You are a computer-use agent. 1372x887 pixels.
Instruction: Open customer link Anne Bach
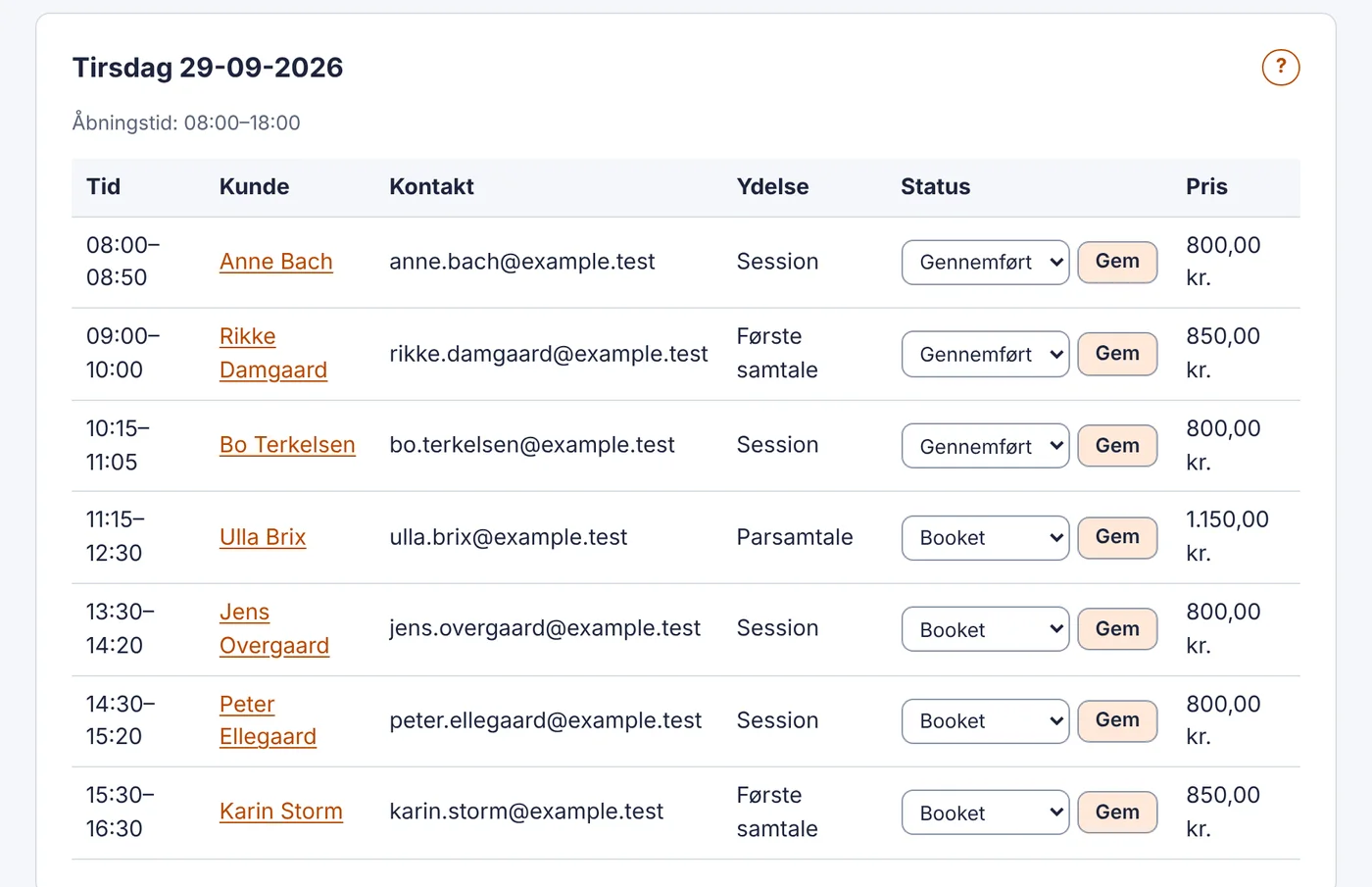coord(276,262)
